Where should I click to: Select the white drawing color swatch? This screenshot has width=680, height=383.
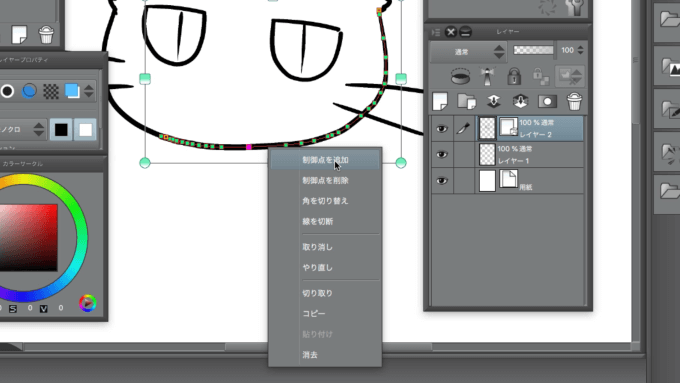(x=85, y=130)
